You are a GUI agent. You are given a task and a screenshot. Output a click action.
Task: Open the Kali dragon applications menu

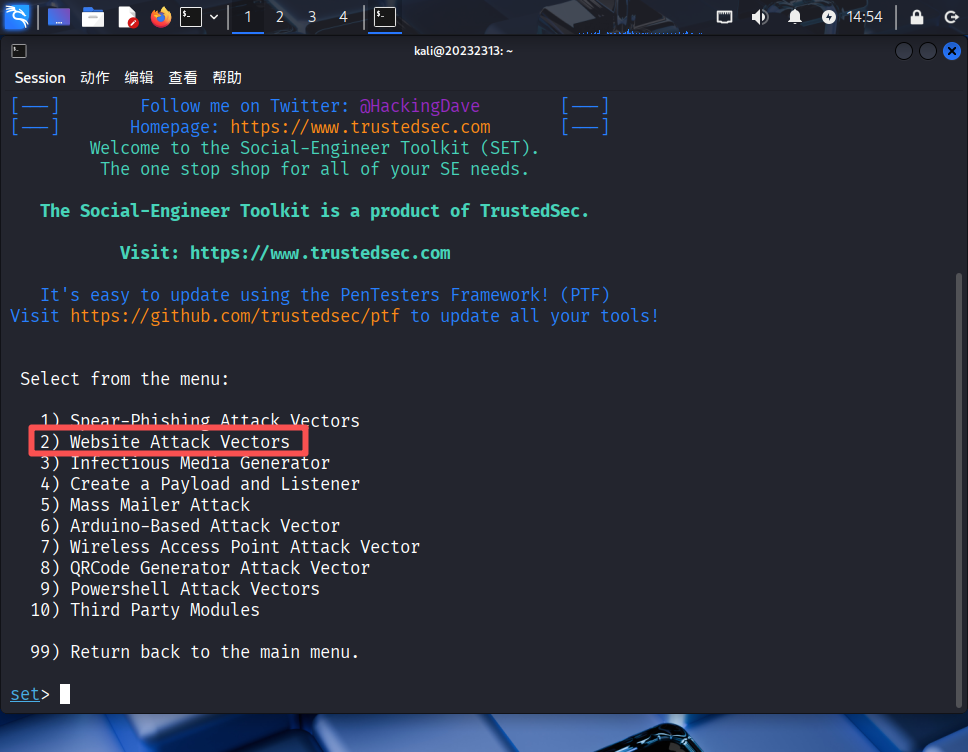pos(17,17)
